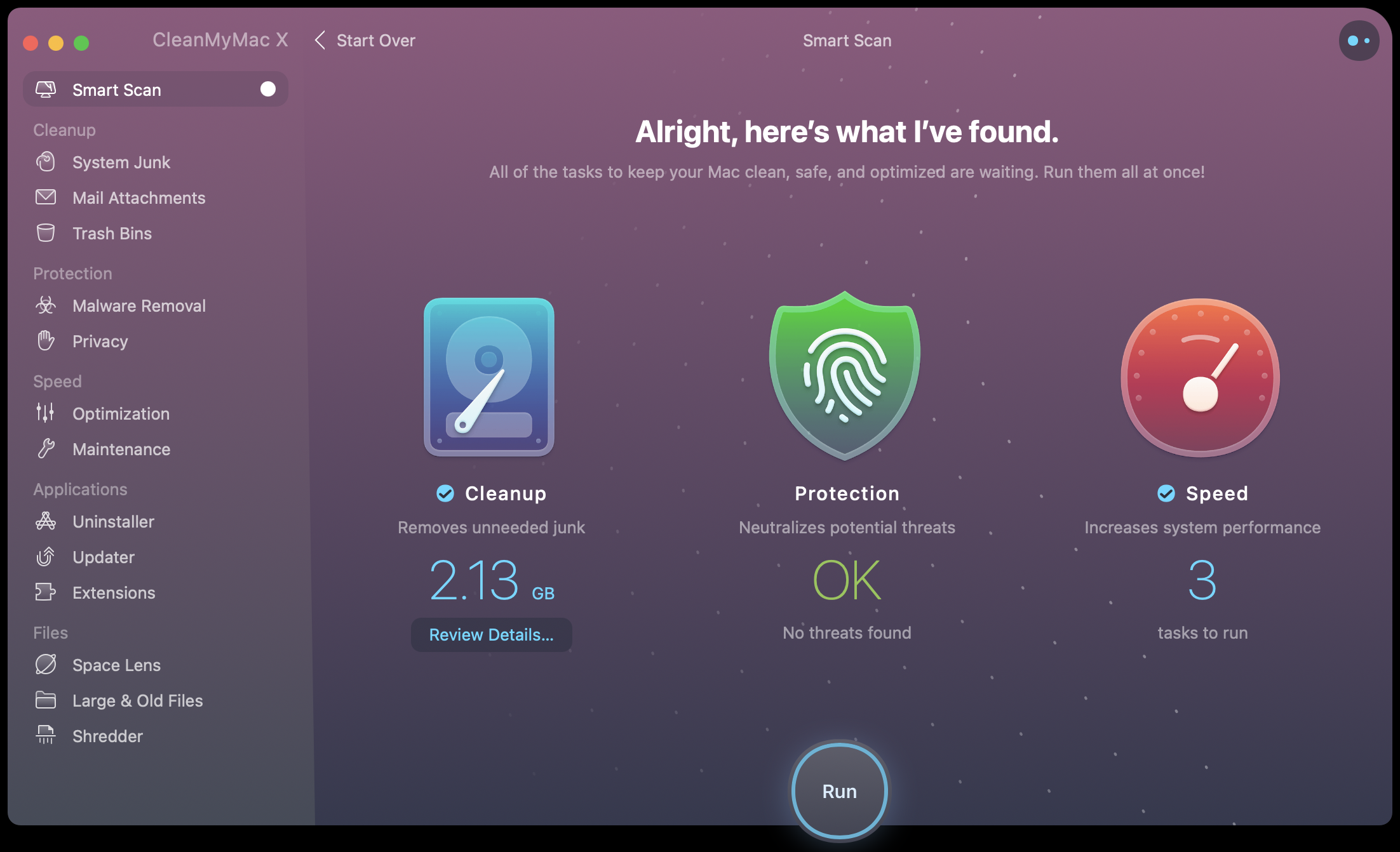Select Privacy in sidebar
The width and height of the screenshot is (1400, 852).
156,341
